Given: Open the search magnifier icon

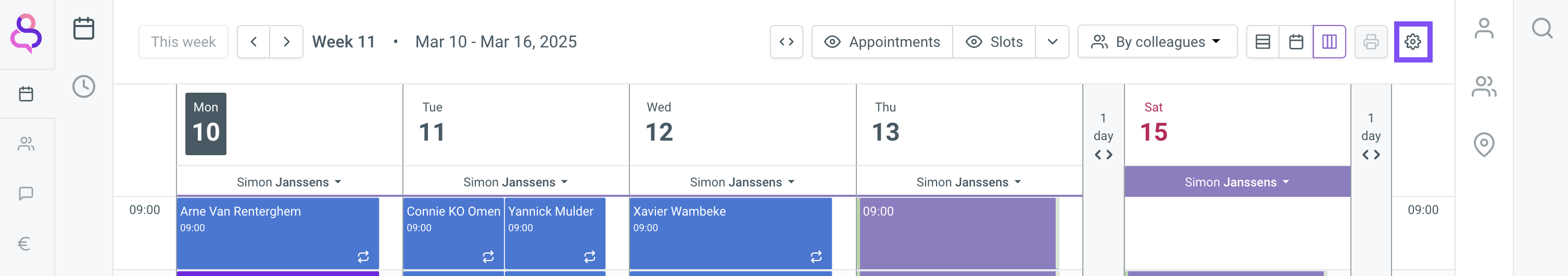Looking at the screenshot, I should 1542,28.
